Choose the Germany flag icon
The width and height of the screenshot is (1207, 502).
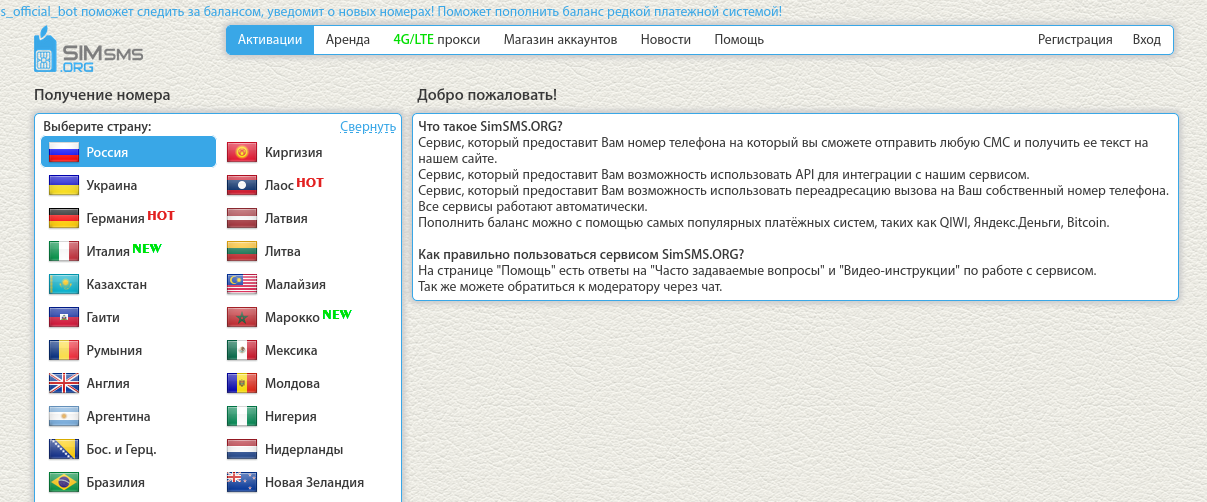pos(64,218)
